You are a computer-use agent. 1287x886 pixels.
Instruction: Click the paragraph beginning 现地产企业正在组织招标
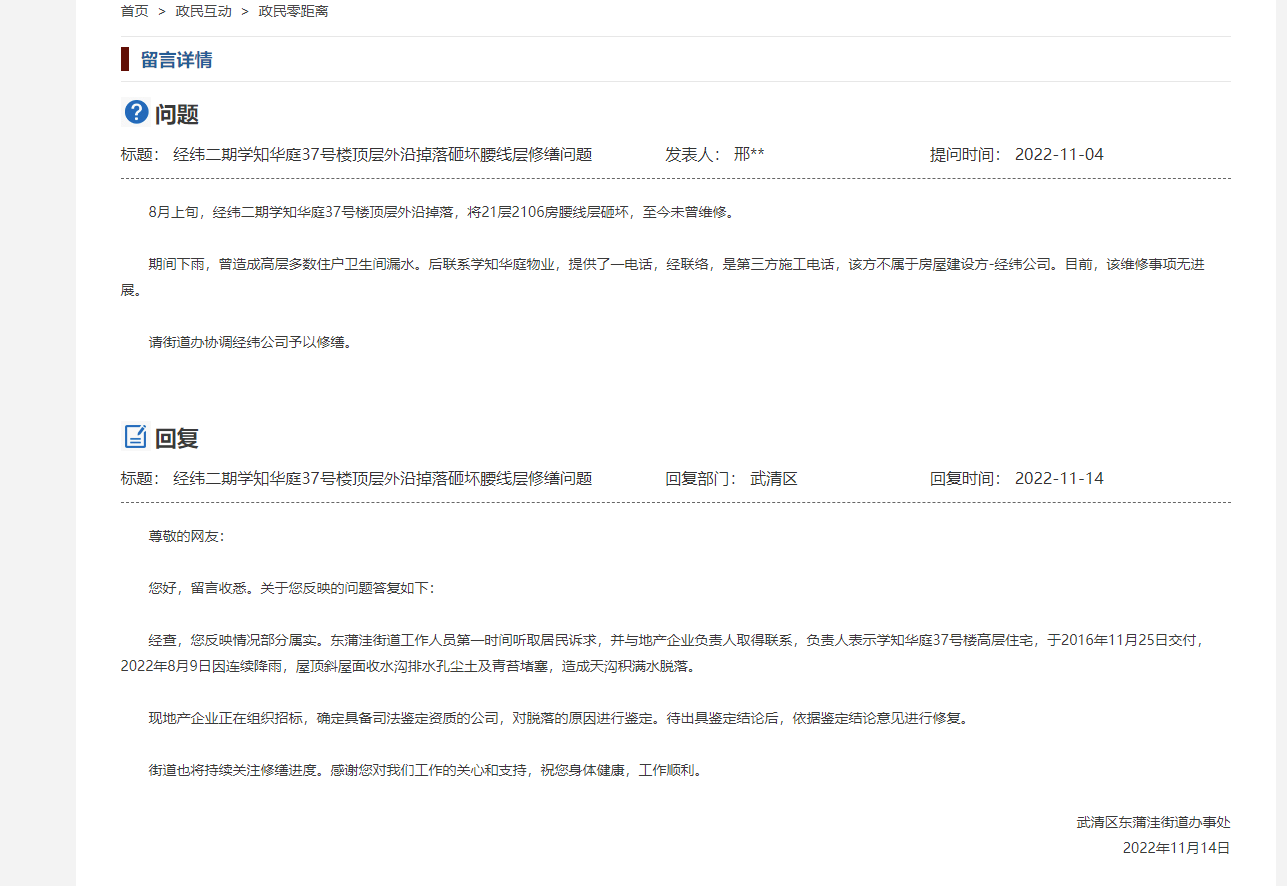(559, 718)
